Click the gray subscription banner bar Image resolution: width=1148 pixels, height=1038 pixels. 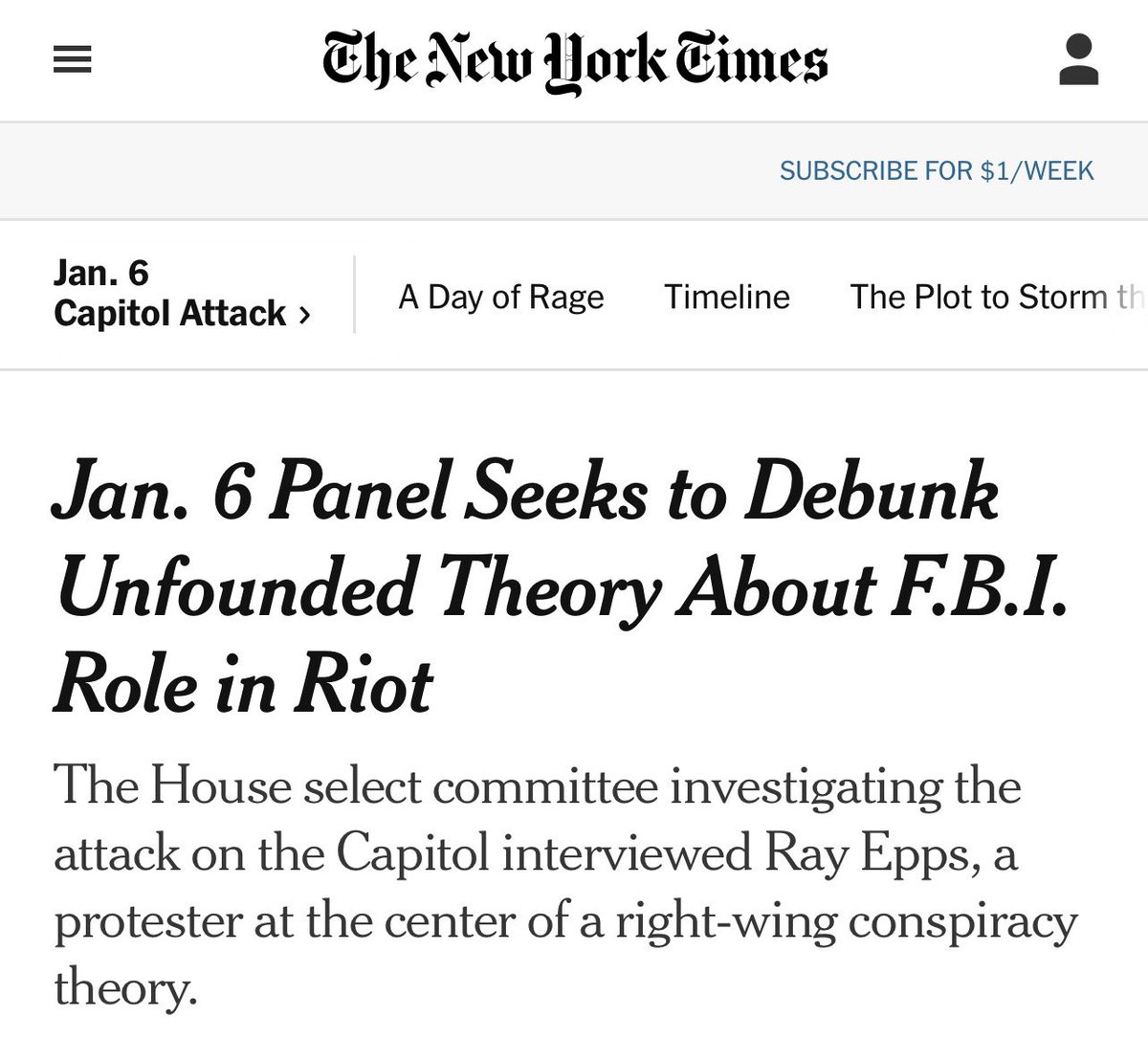pos(383,171)
